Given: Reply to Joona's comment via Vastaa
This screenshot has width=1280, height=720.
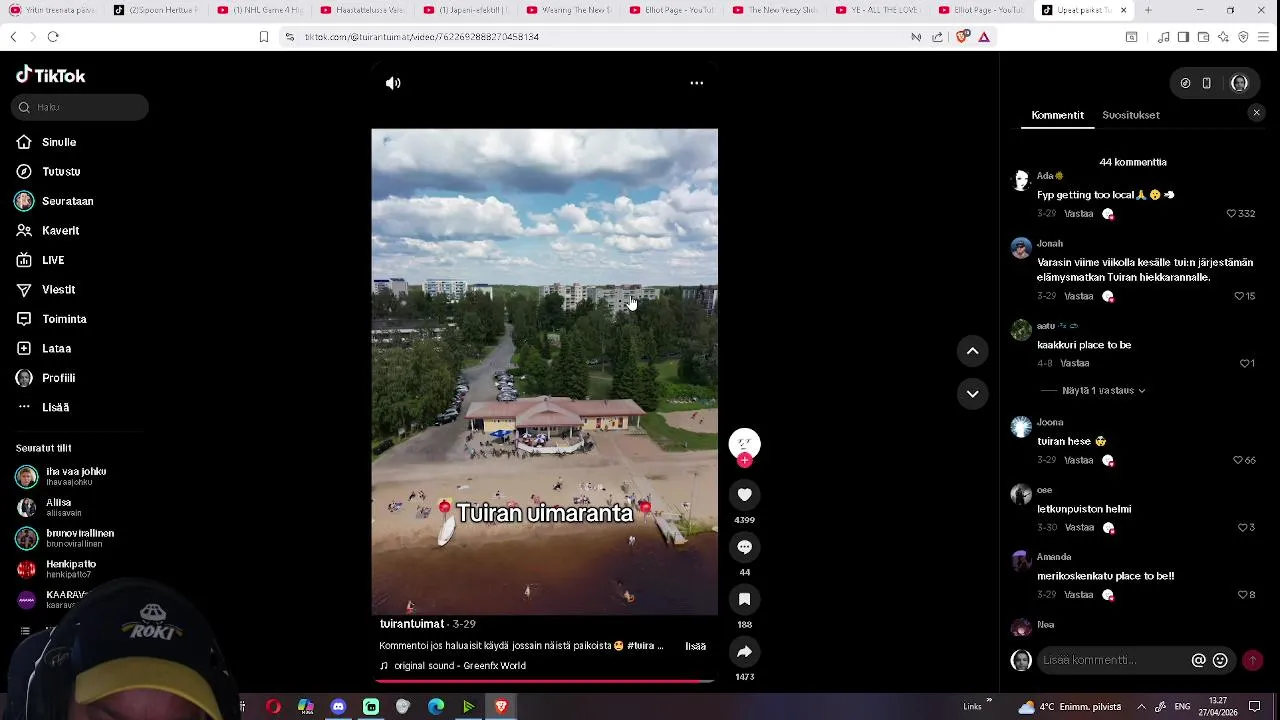Looking at the screenshot, I should click(x=1079, y=461).
